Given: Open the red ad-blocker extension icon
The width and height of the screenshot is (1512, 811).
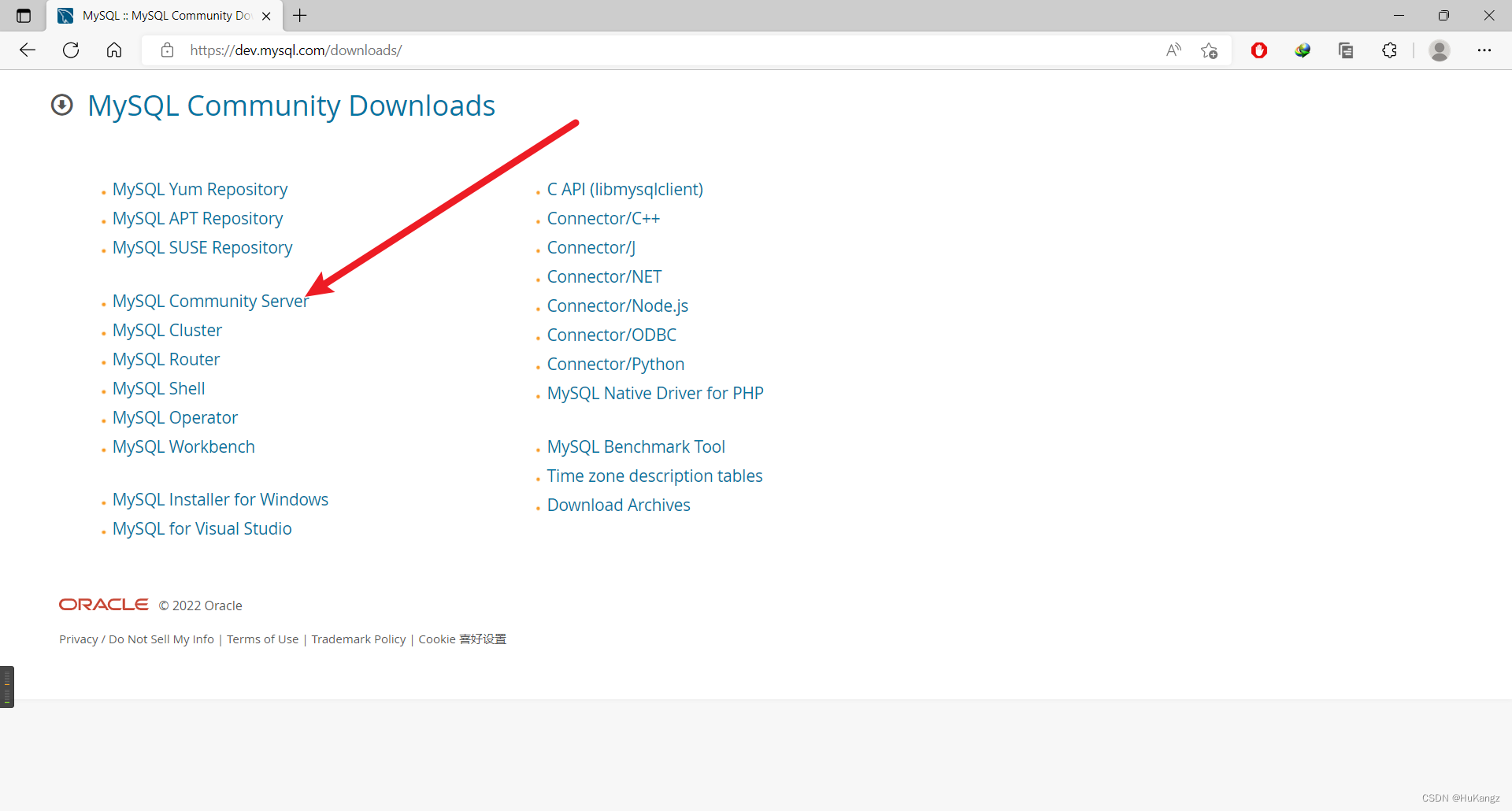Looking at the screenshot, I should tap(1259, 50).
